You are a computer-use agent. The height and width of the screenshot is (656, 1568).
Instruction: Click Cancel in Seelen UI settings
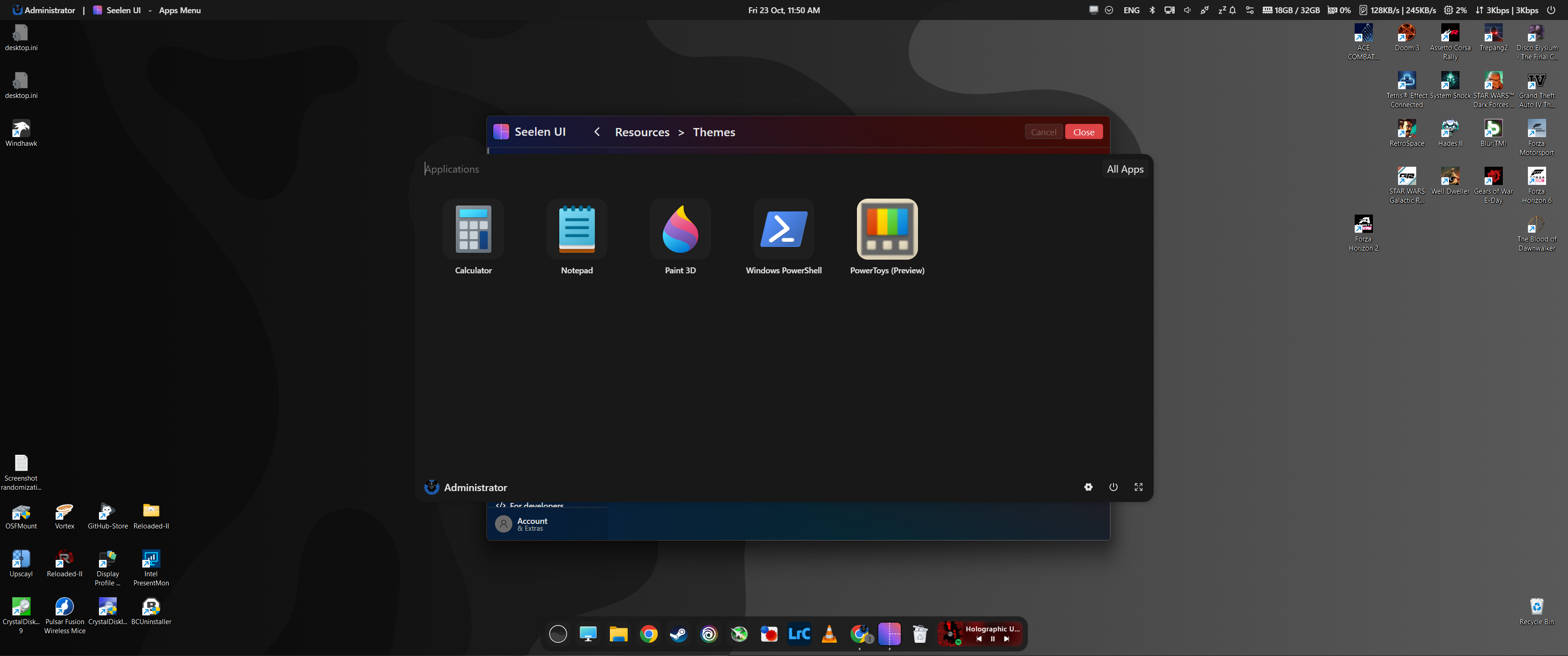click(1043, 132)
